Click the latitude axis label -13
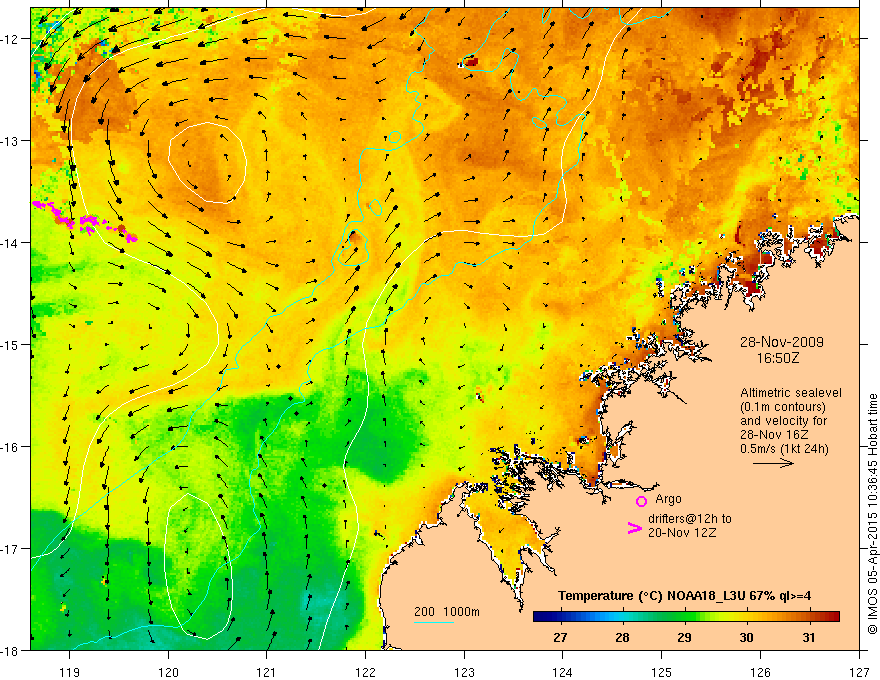Viewport: 880px width, 680px height. (x=11, y=141)
